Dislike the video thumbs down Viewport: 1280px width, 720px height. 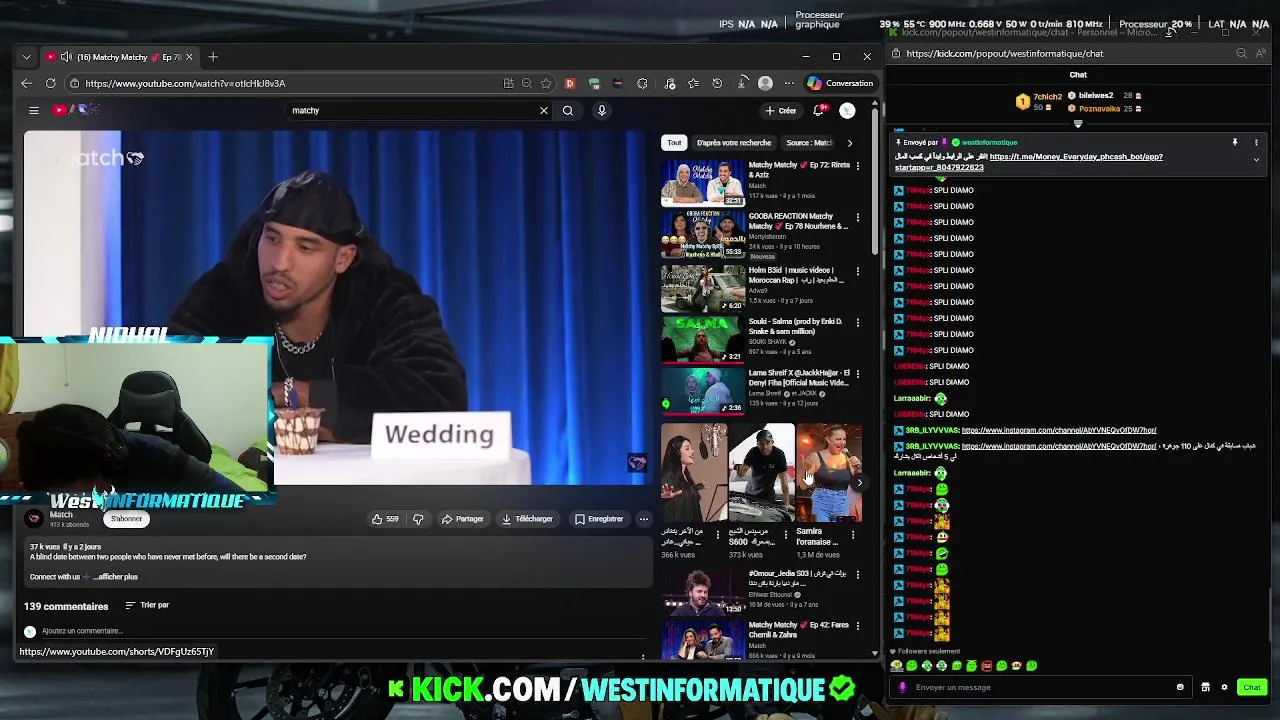tap(418, 519)
